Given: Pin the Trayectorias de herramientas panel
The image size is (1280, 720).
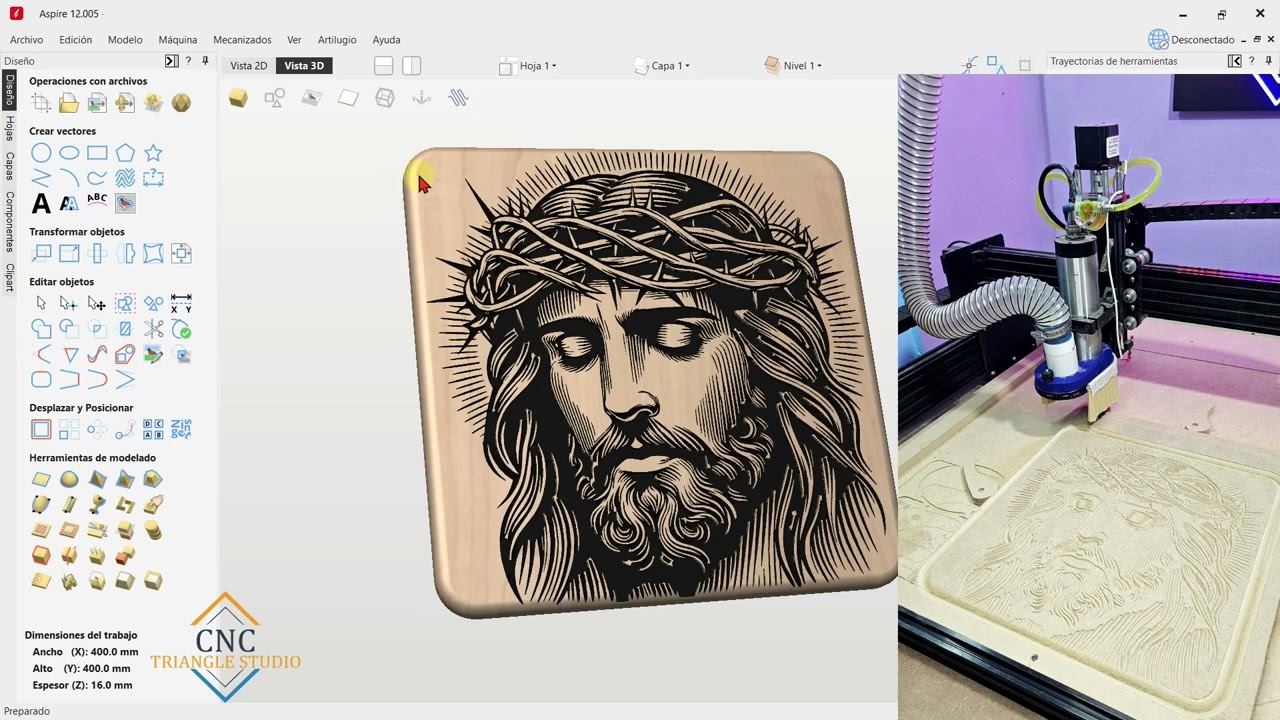Looking at the screenshot, I should pyautogui.click(x=1268, y=61).
